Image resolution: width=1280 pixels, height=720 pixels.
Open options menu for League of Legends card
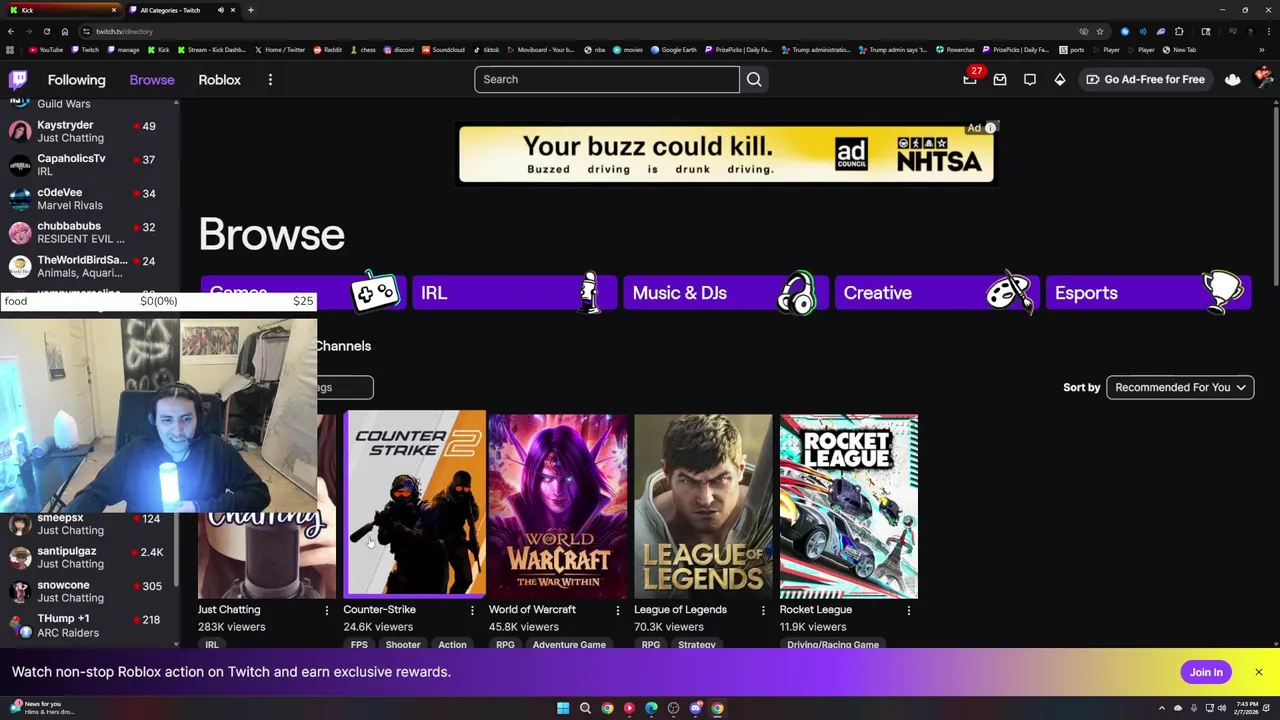763,610
